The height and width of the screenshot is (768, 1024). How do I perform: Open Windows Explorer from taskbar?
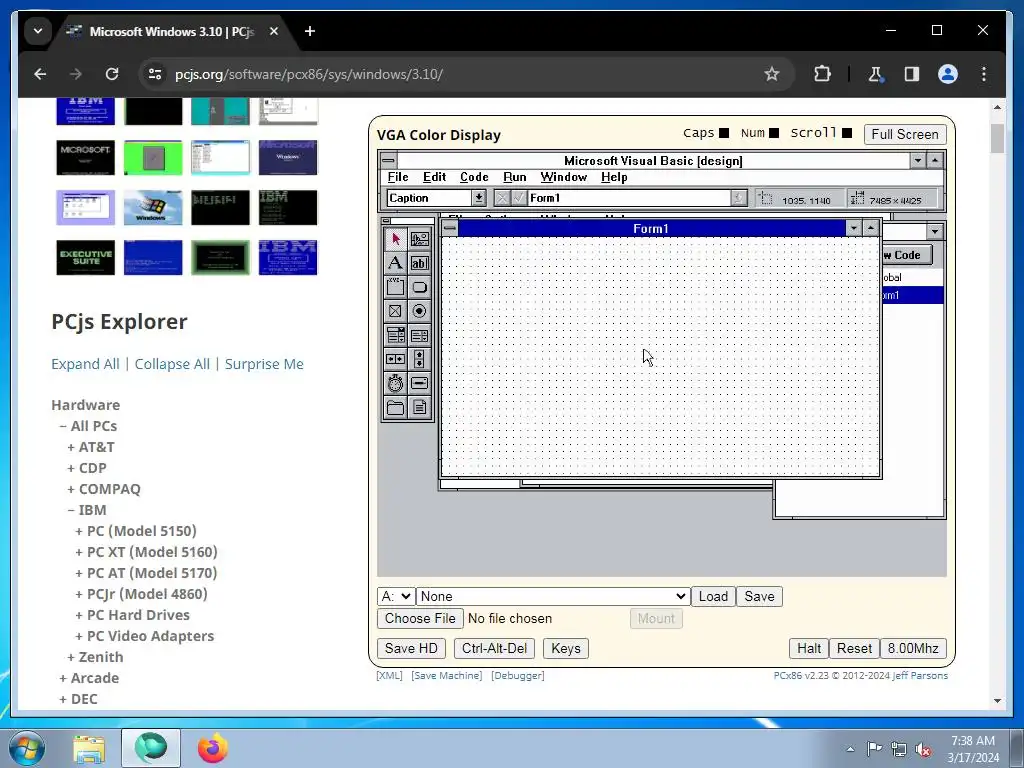pyautogui.click(x=89, y=748)
